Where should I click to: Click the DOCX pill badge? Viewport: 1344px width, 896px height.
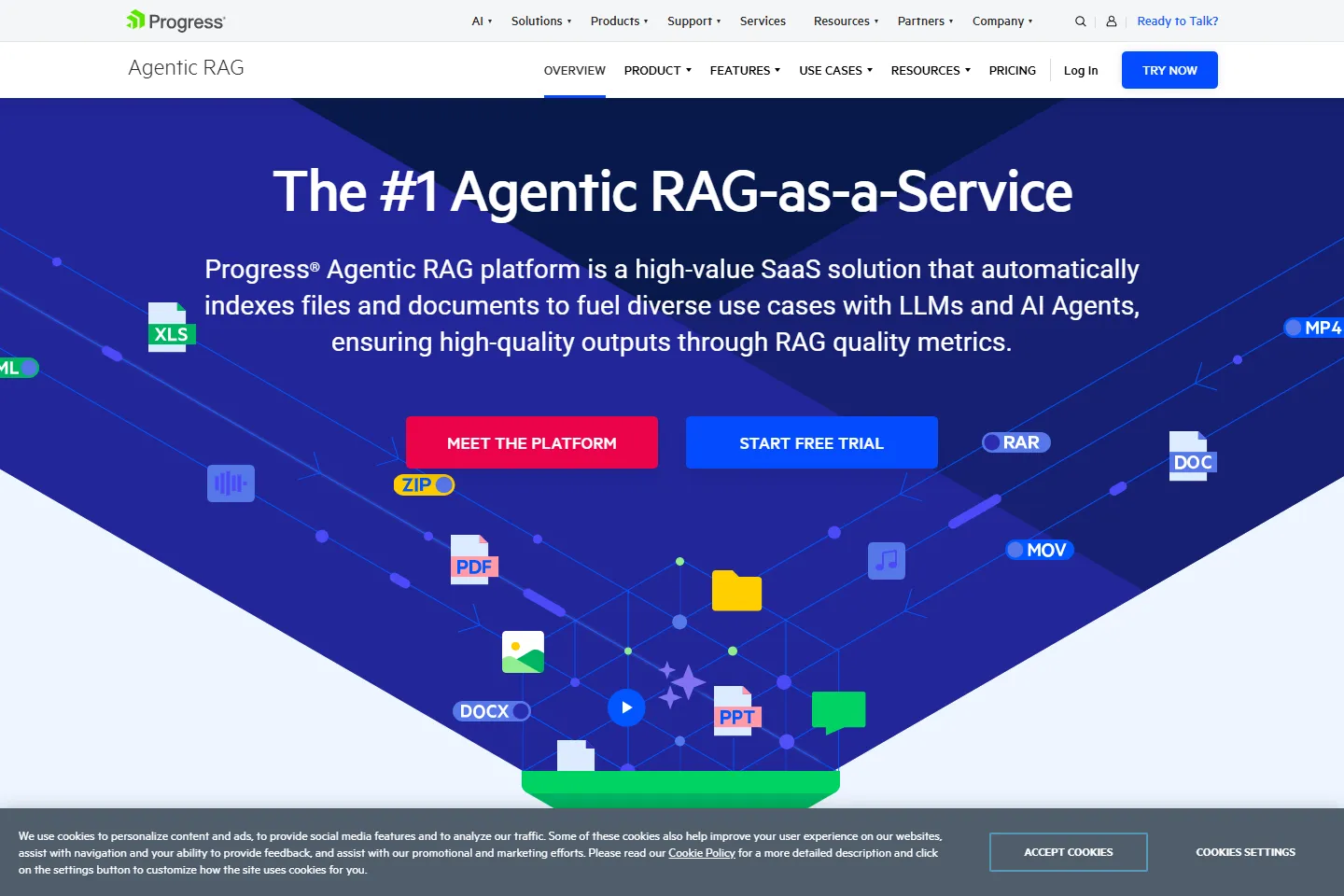point(492,711)
